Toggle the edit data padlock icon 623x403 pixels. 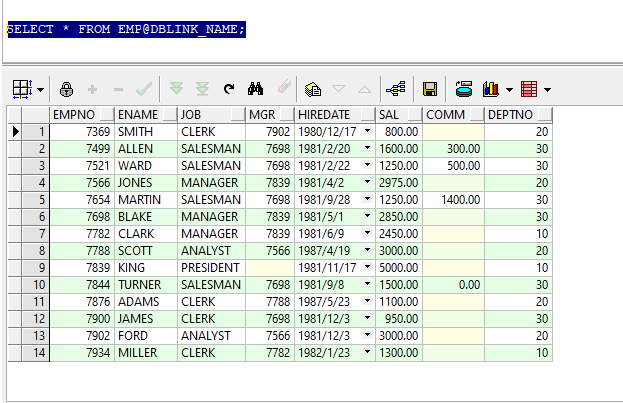coord(66,89)
